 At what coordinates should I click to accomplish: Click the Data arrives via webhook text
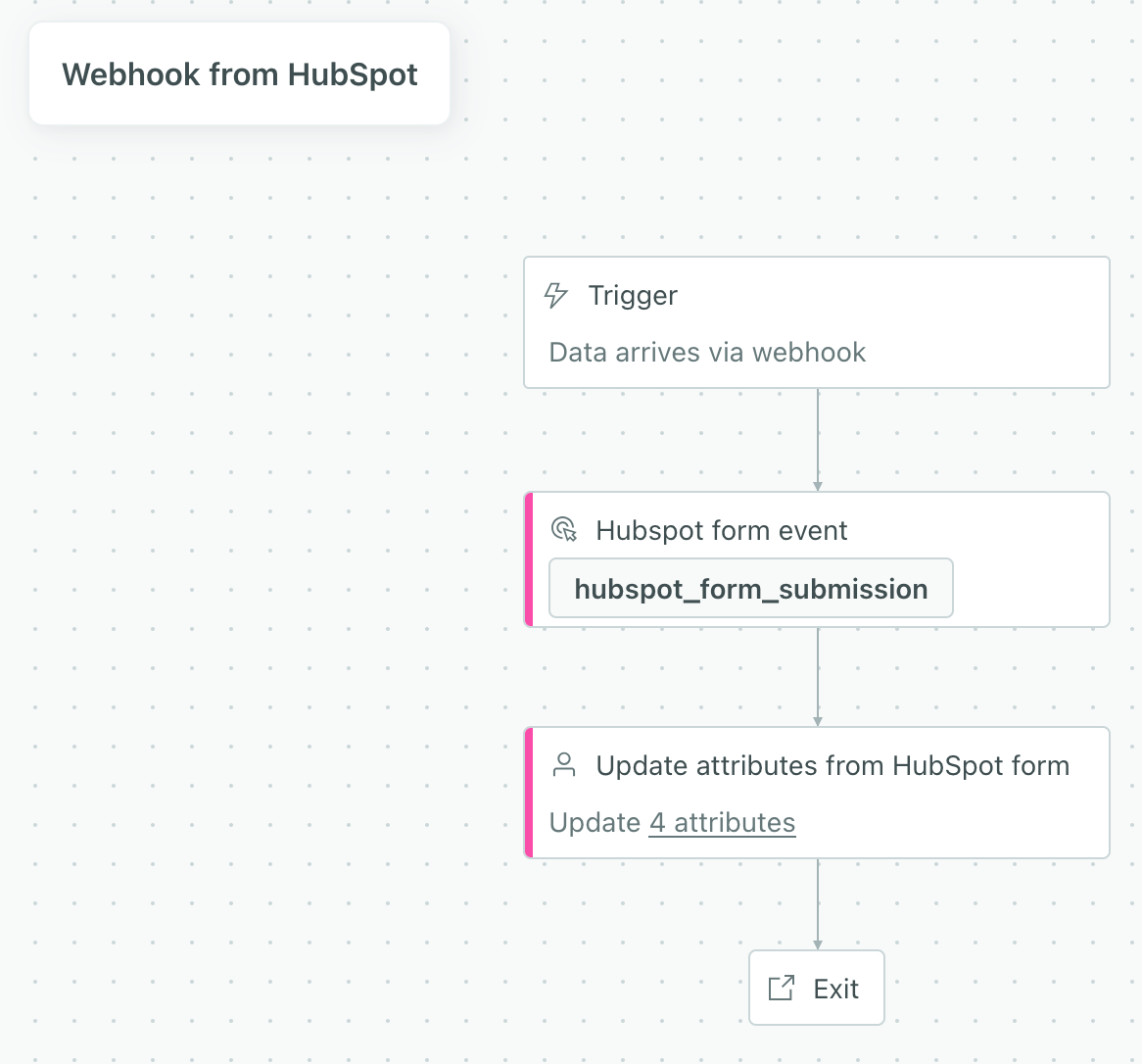(707, 352)
